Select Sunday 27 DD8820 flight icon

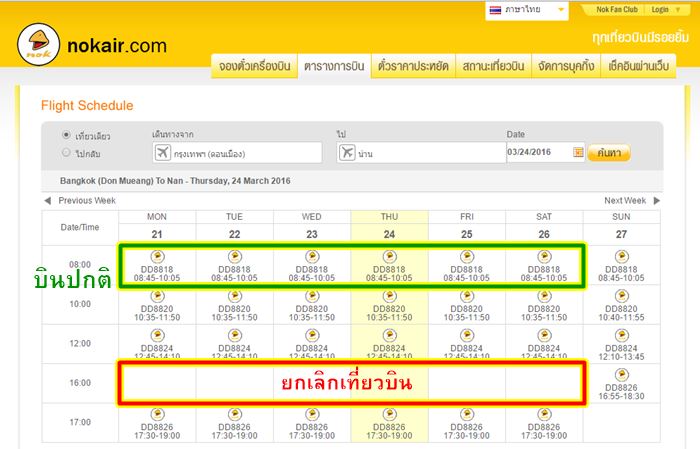pyautogui.click(x=621, y=296)
